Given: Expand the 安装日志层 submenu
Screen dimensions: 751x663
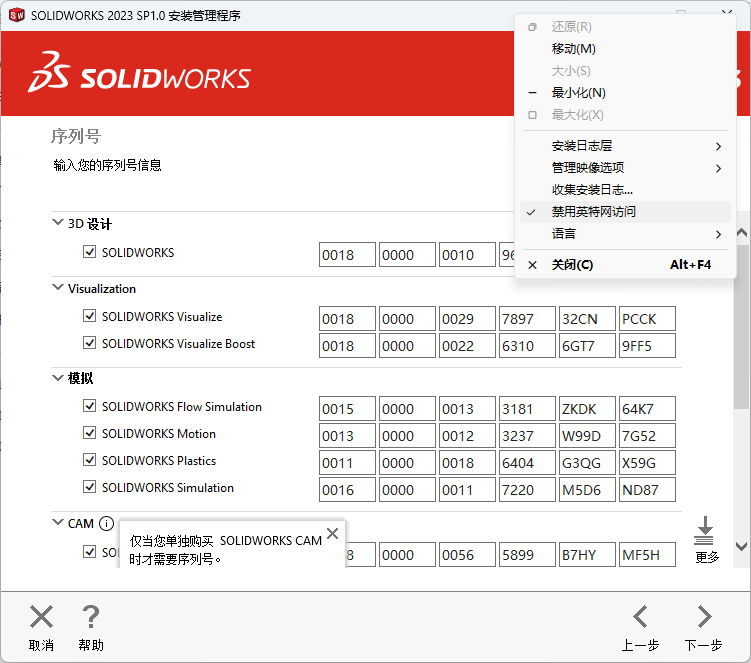Looking at the screenshot, I should [x=625, y=146].
